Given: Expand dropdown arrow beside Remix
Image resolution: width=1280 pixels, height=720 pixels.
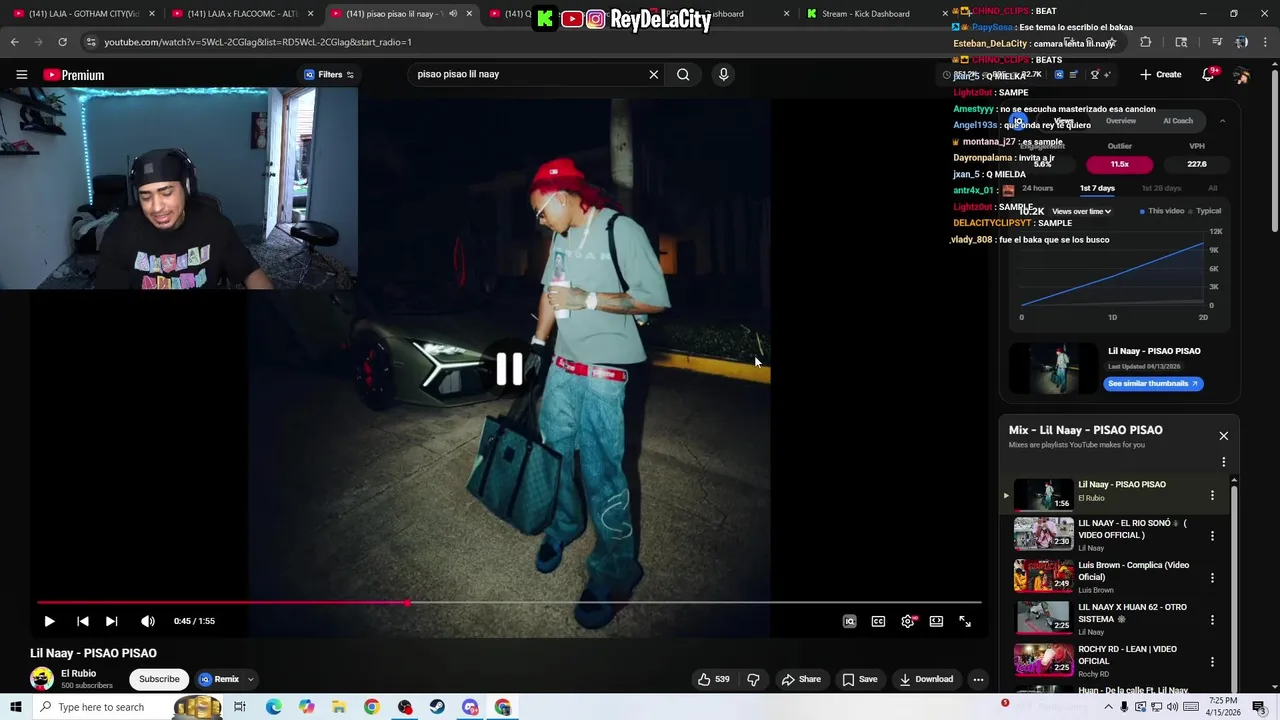Looking at the screenshot, I should pyautogui.click(x=251, y=679).
